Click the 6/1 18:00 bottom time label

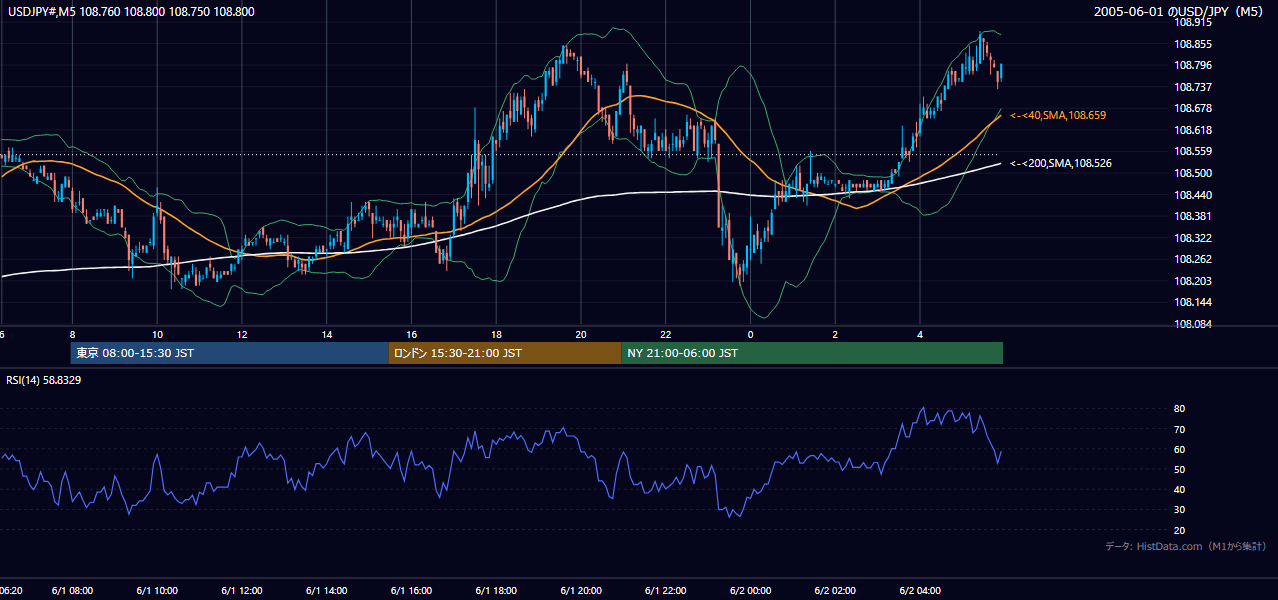496,591
